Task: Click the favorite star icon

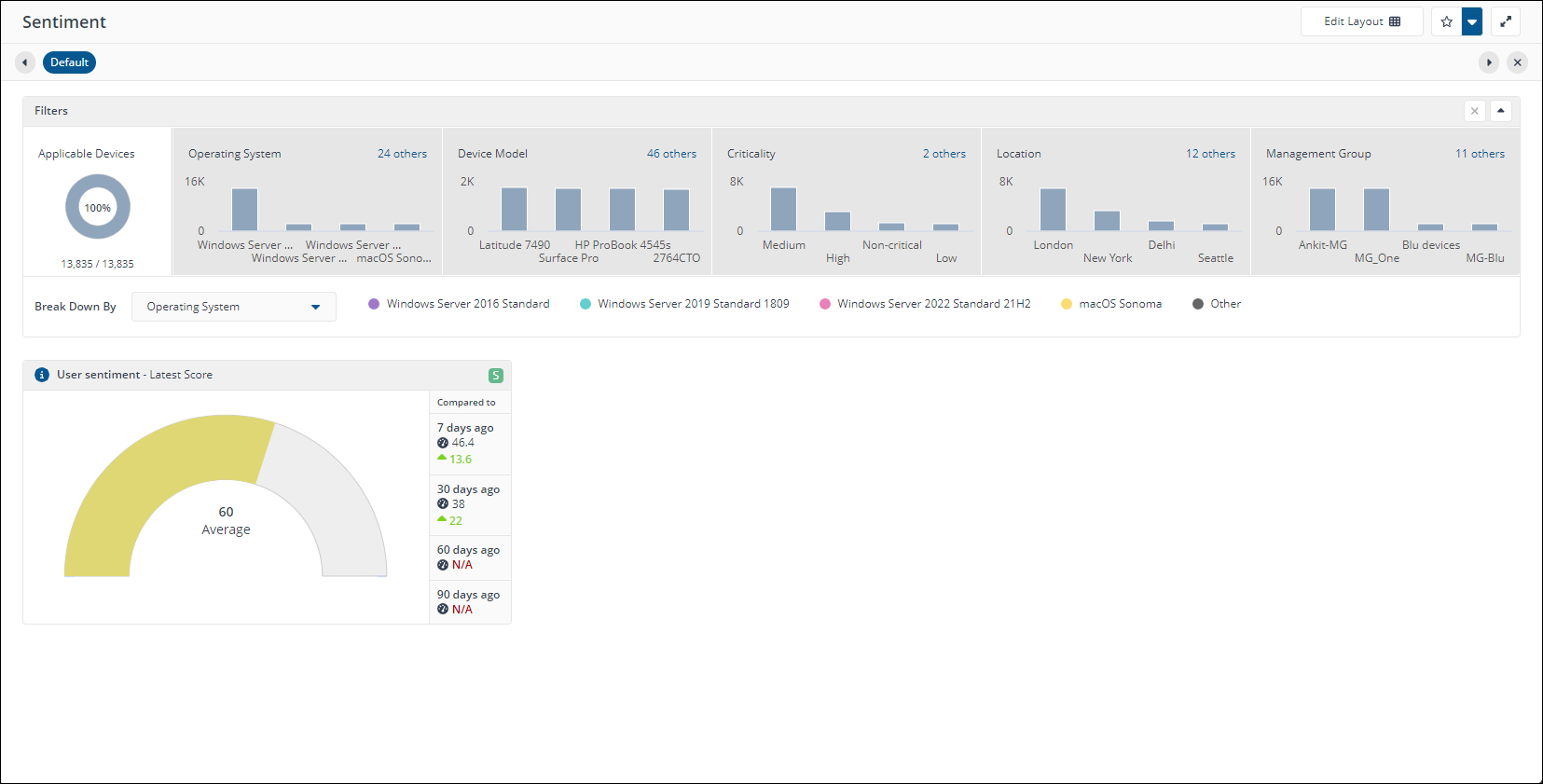Action: pos(1446,21)
